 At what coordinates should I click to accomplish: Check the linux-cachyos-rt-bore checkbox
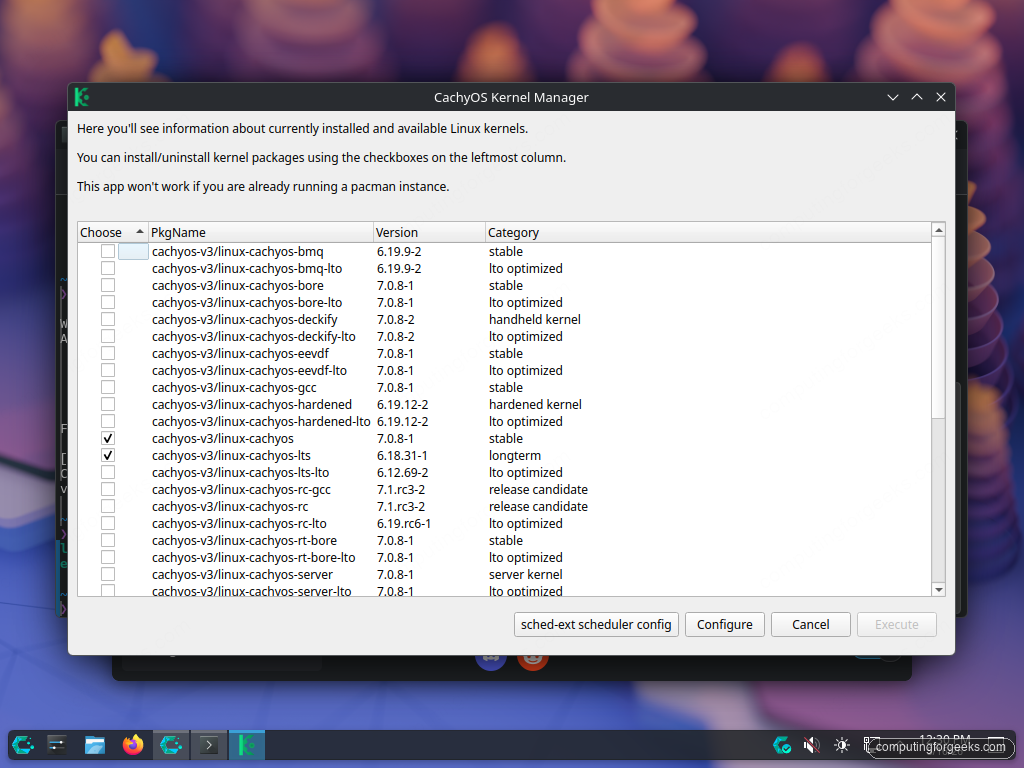coord(108,540)
